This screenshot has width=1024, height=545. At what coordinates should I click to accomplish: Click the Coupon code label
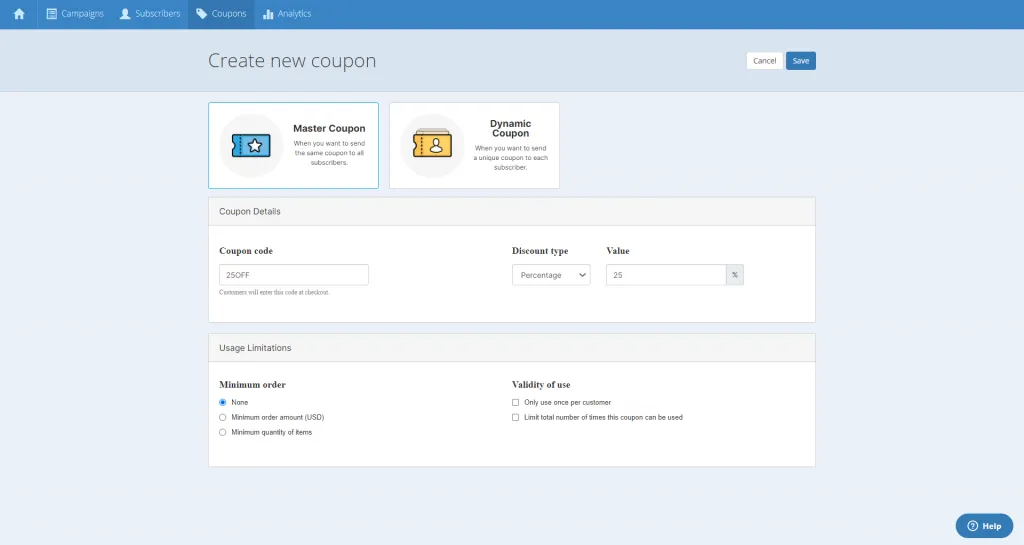point(246,251)
